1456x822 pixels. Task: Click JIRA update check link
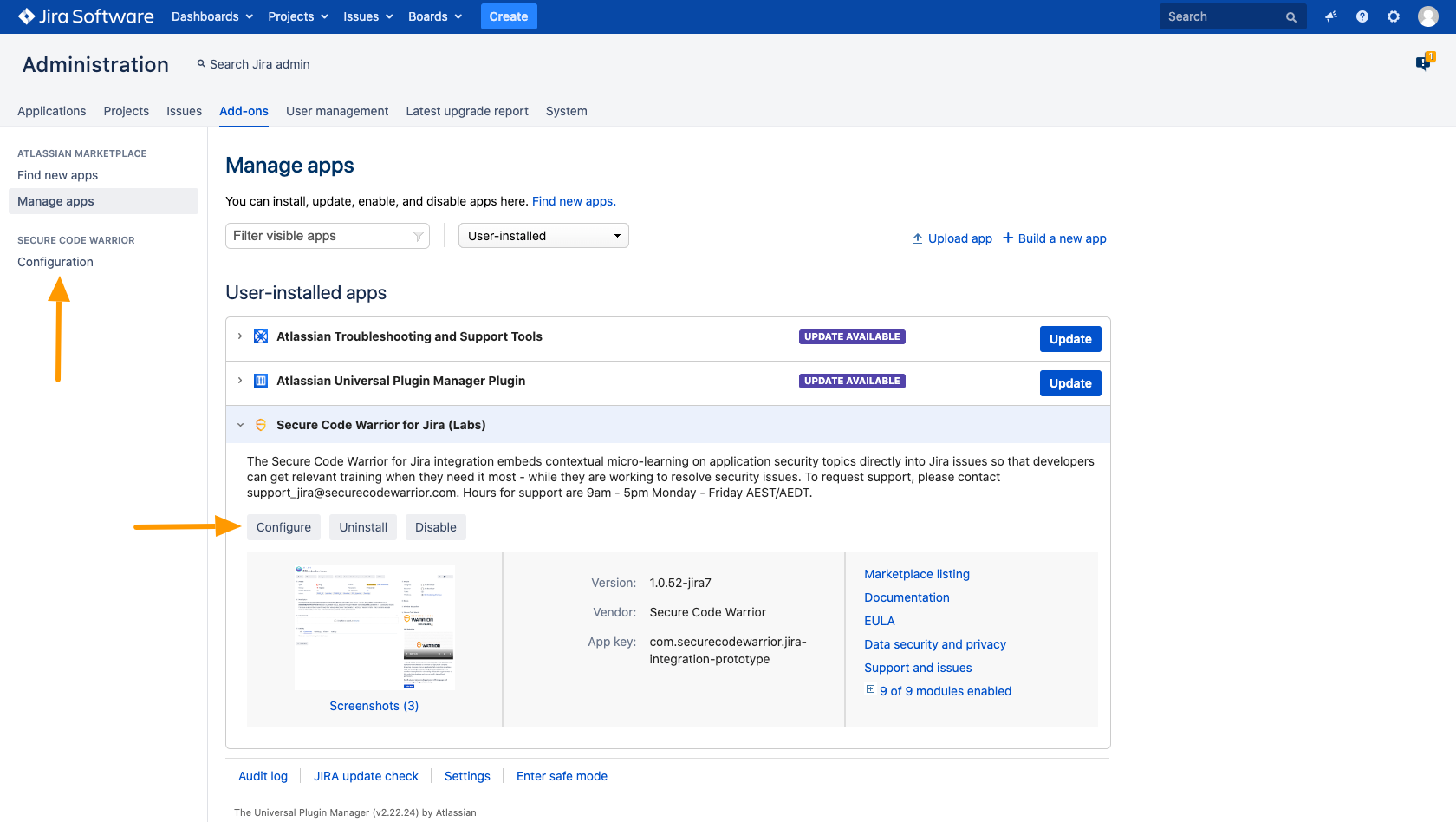pos(366,776)
